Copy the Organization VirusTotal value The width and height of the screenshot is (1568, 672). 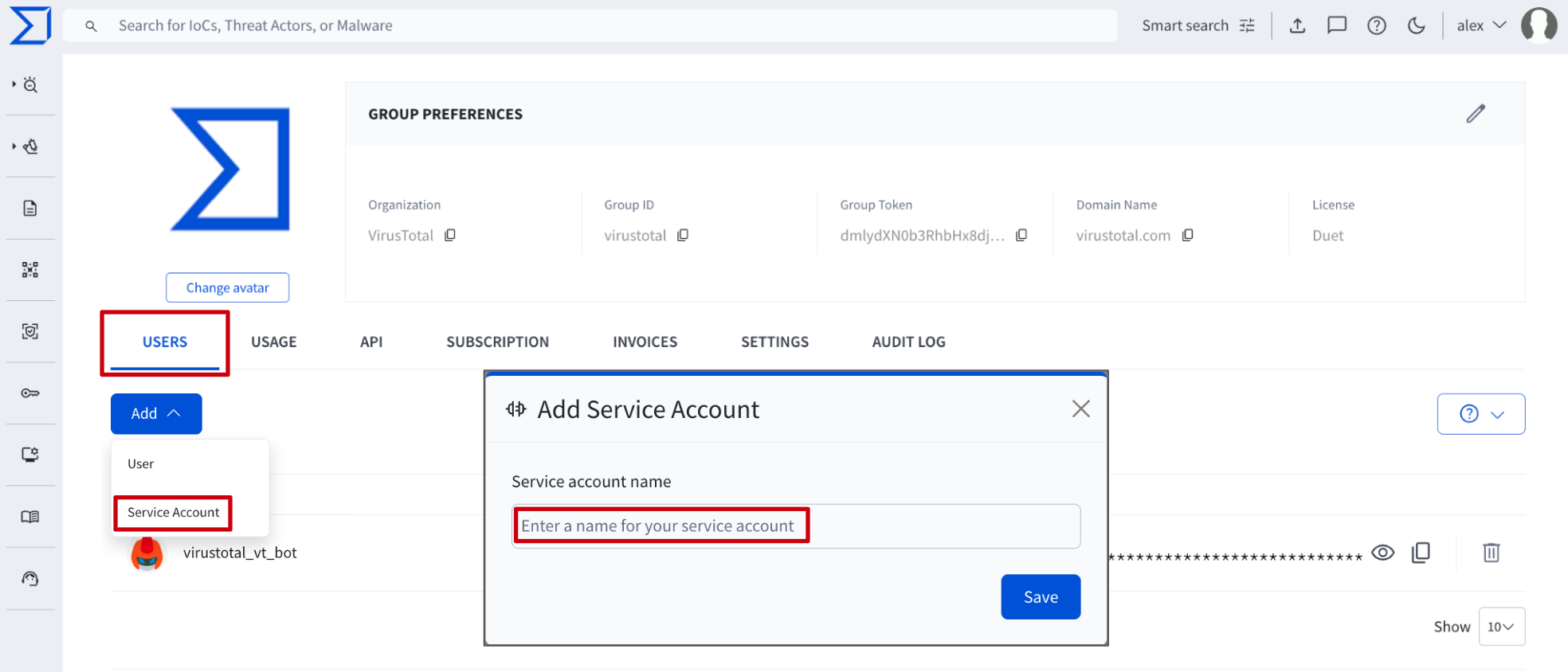[450, 235]
